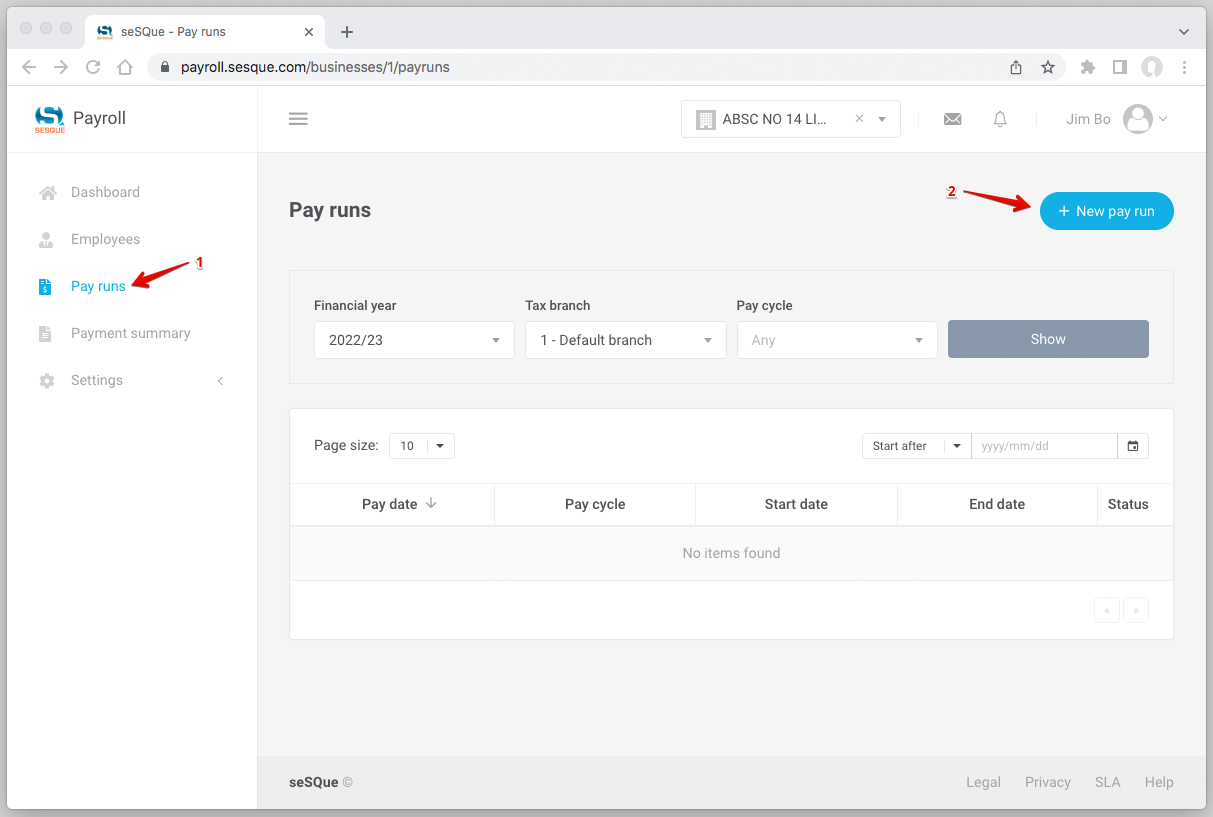The image size is (1213, 817).
Task: Open Employees from the sidebar
Action: 105,239
